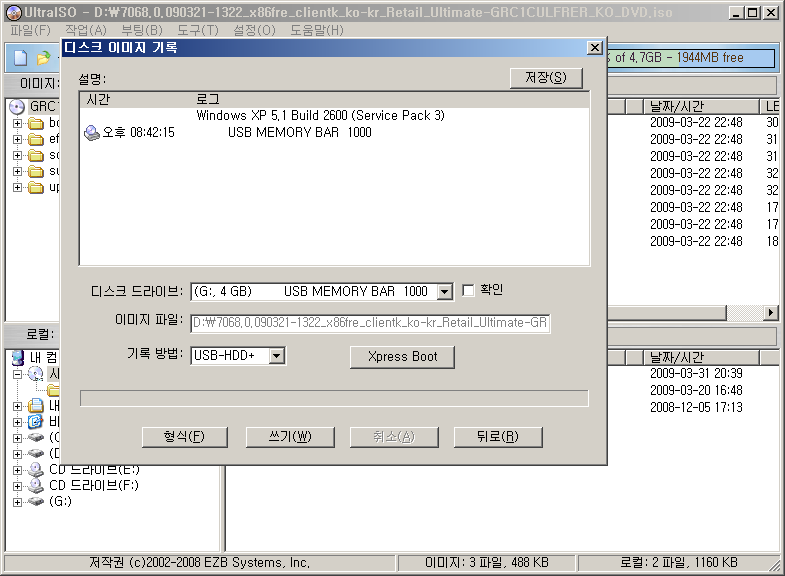Expand the (G:) drive tree node

coord(18,502)
